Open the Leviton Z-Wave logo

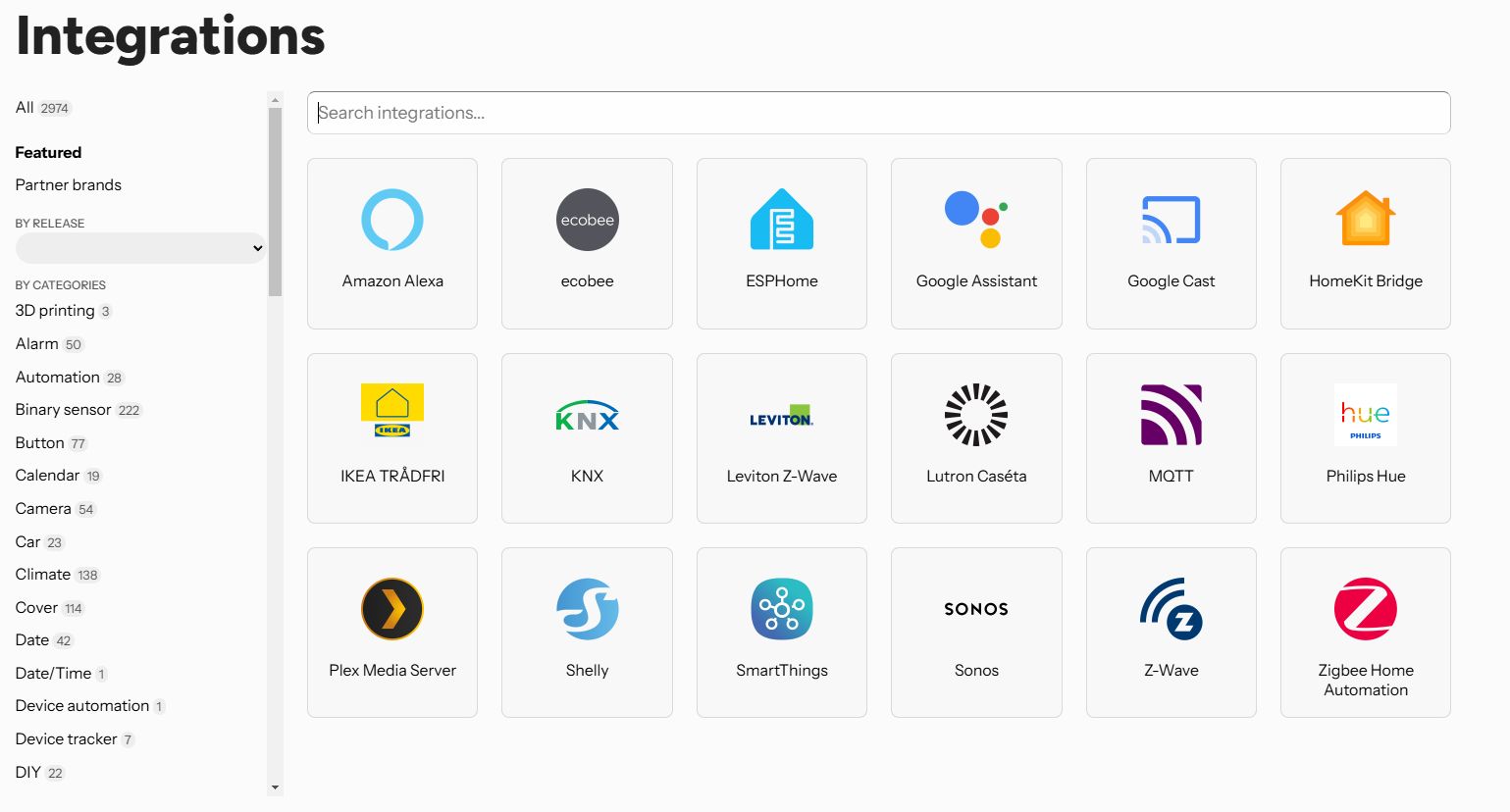[x=782, y=416]
